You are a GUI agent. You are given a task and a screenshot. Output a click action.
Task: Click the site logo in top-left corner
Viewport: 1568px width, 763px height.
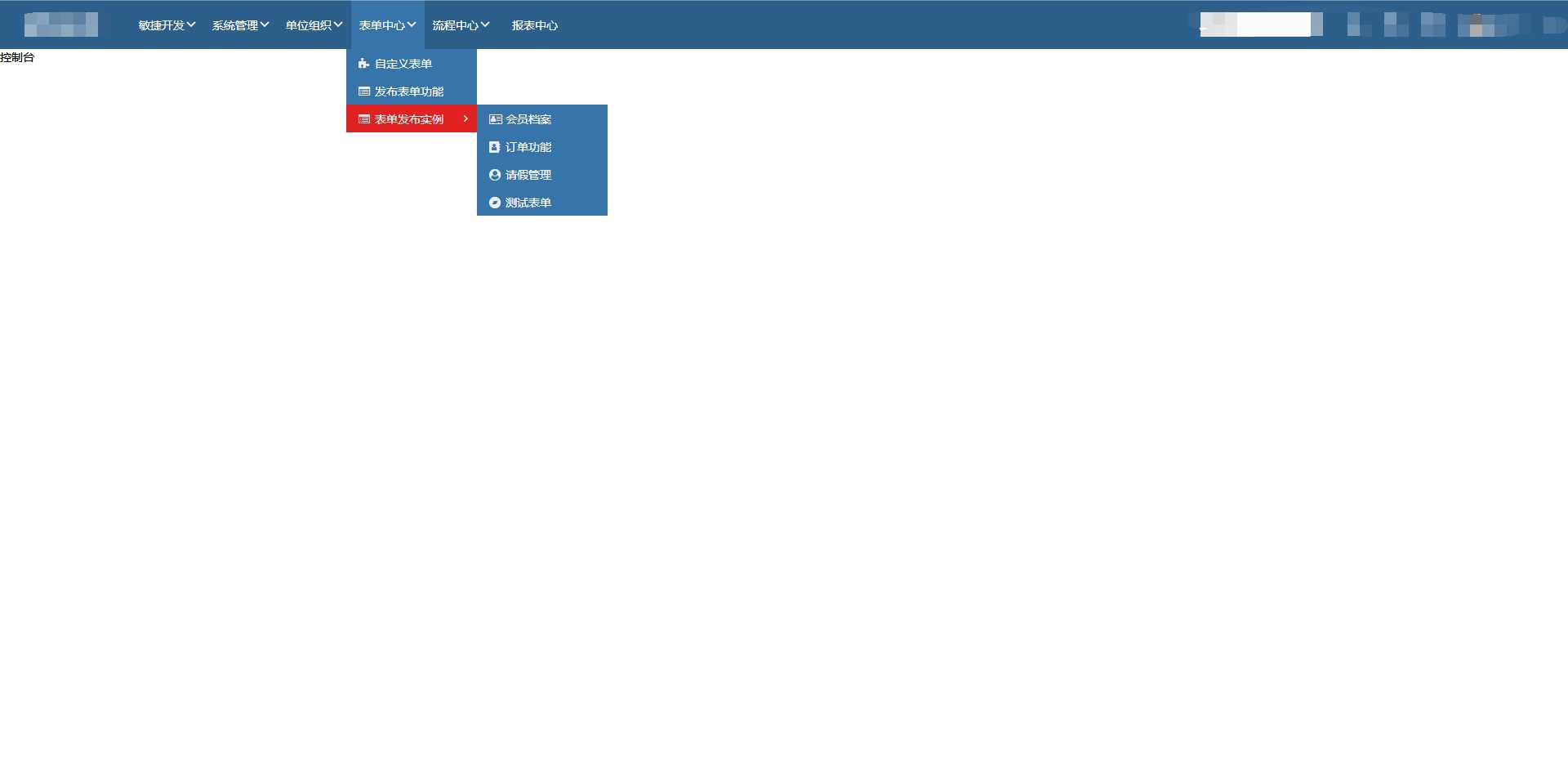[x=61, y=25]
